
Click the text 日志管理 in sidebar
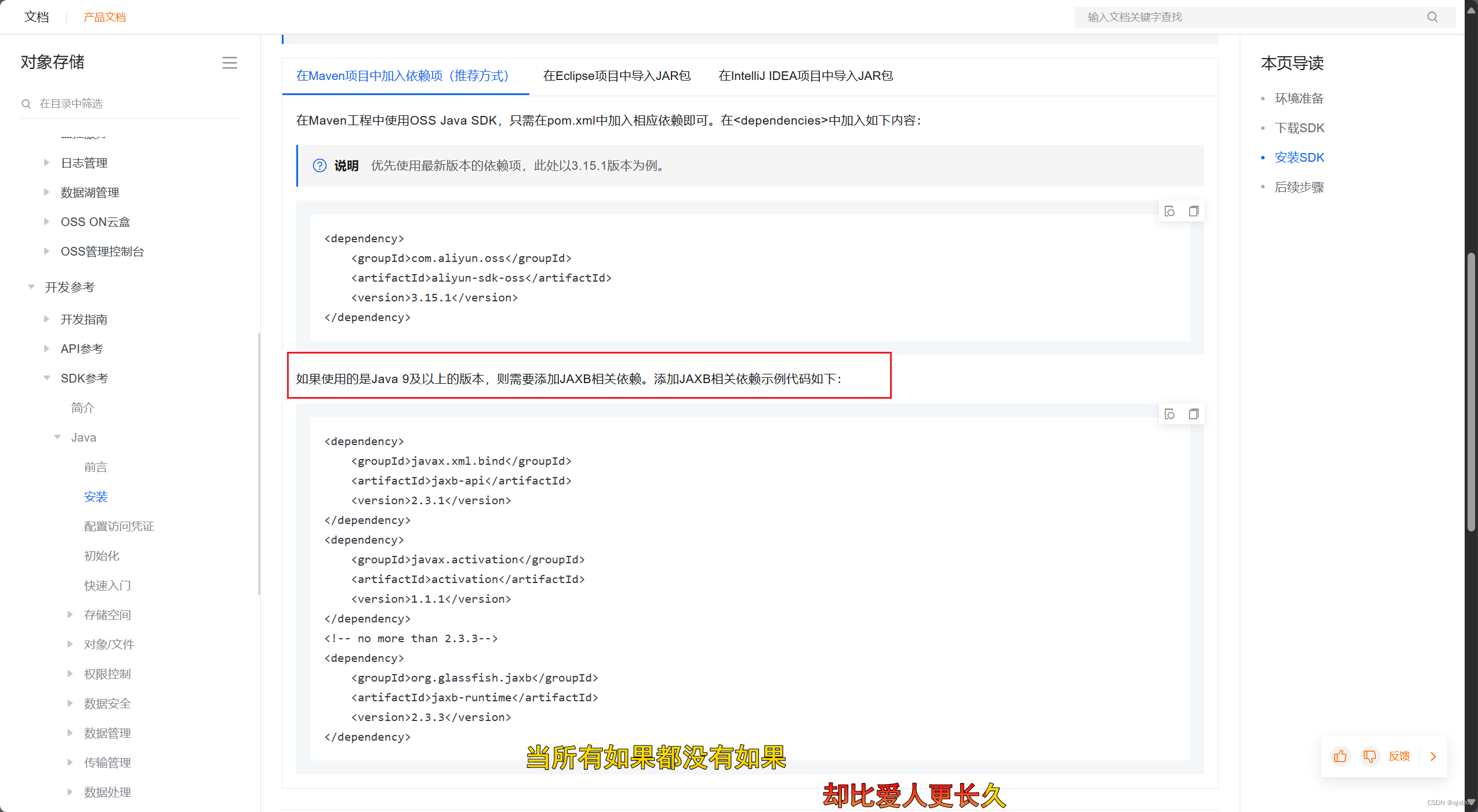click(x=84, y=163)
